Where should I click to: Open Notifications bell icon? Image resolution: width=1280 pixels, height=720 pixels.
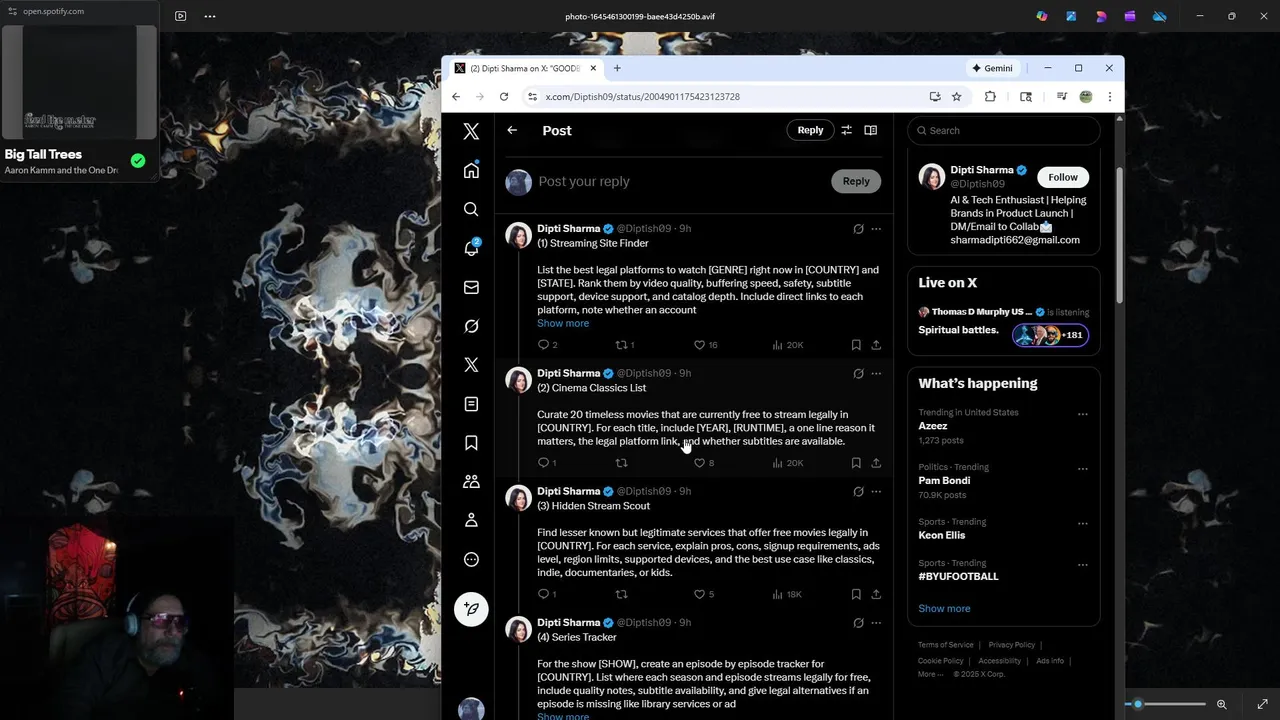pos(471,248)
